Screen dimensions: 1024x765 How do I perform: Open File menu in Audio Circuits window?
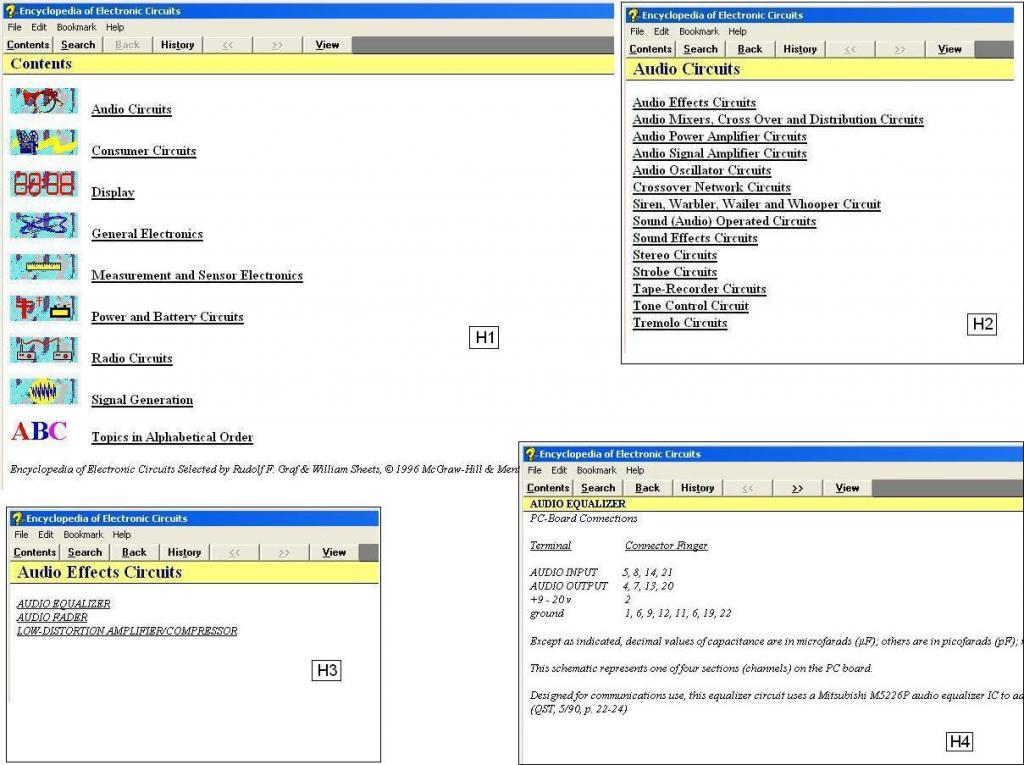(637, 31)
